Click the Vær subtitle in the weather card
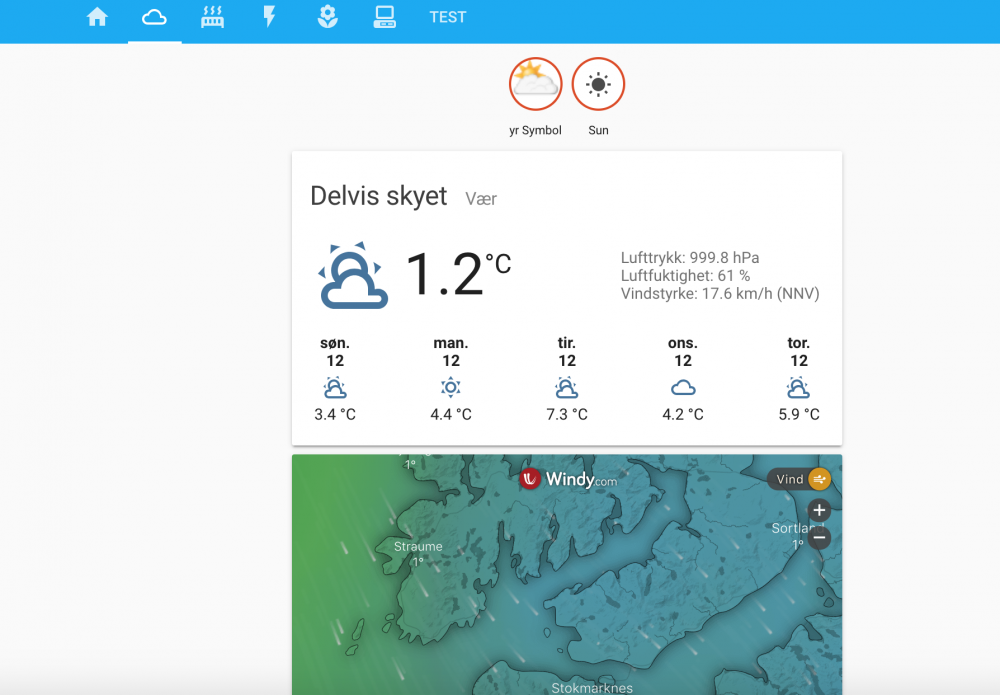Viewport: 1000px width, 695px height. pos(481,198)
